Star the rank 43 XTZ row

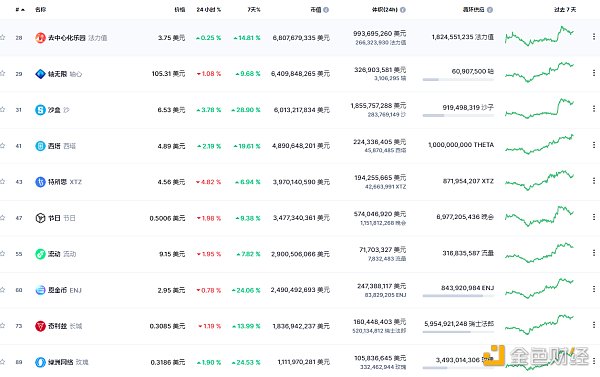3,181
